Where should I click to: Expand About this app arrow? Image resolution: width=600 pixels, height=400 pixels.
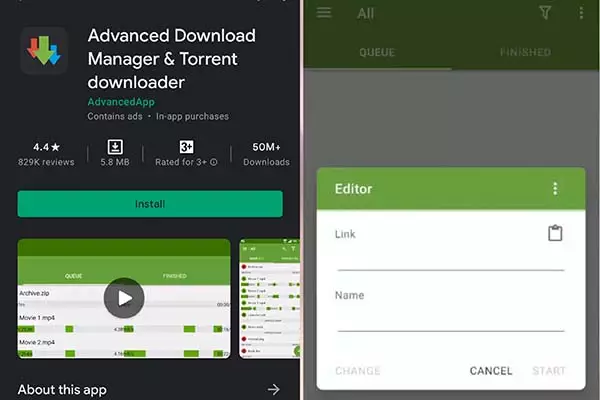(274, 388)
